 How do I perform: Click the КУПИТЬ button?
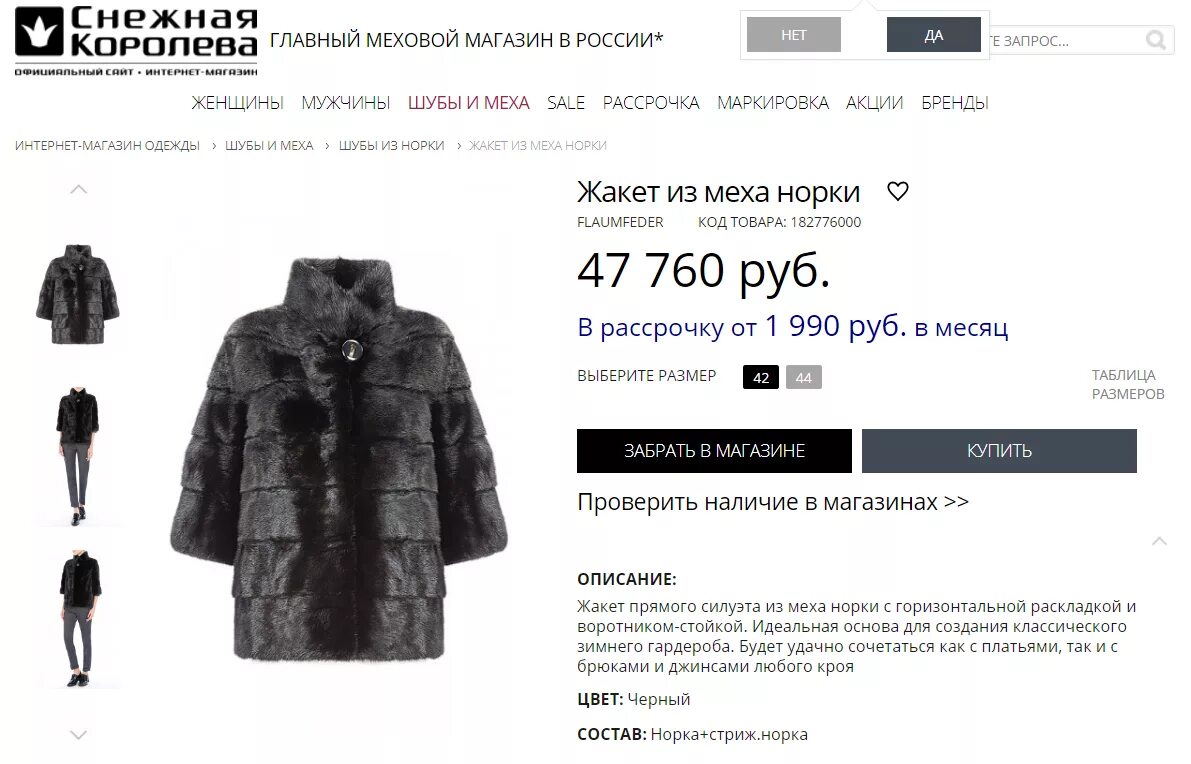[x=1000, y=451]
